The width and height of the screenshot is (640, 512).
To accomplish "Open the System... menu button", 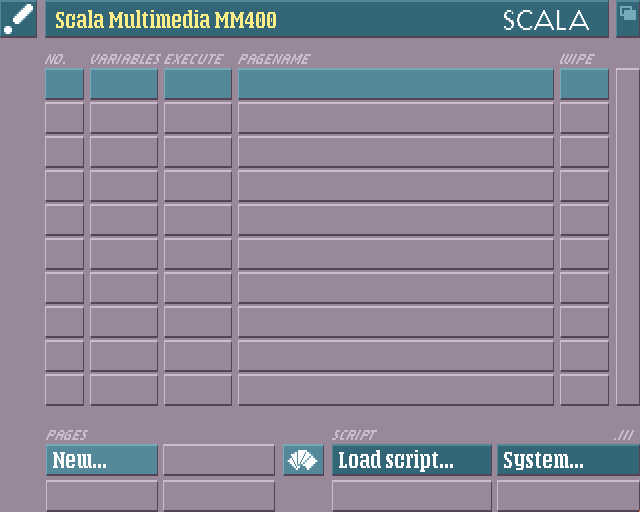I will pos(568,460).
